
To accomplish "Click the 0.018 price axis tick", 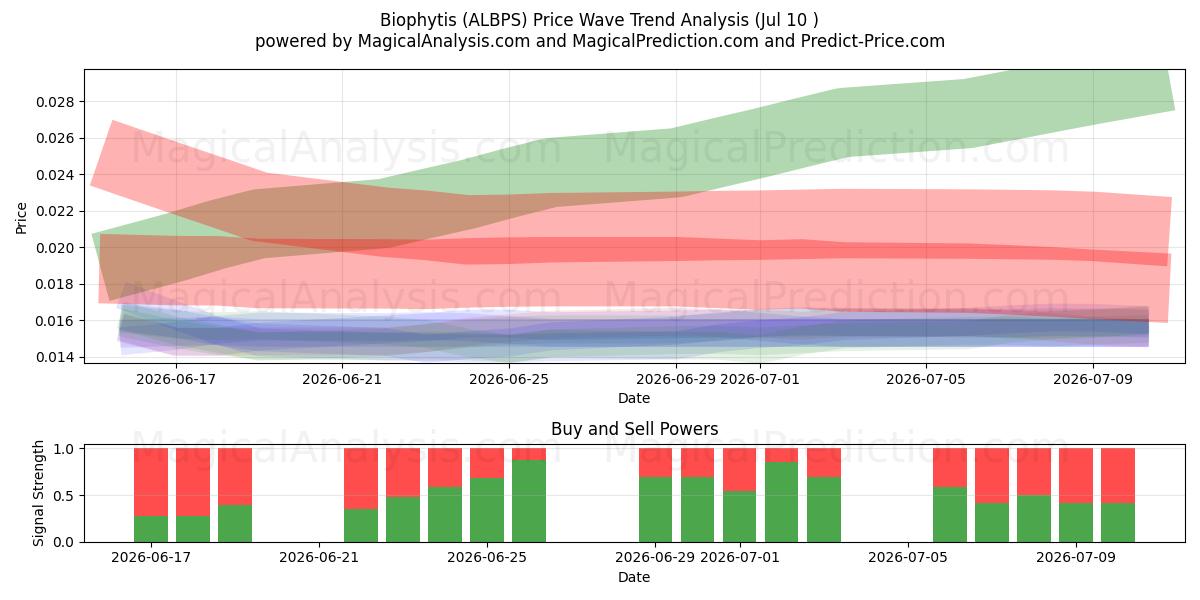I will 56,284.
